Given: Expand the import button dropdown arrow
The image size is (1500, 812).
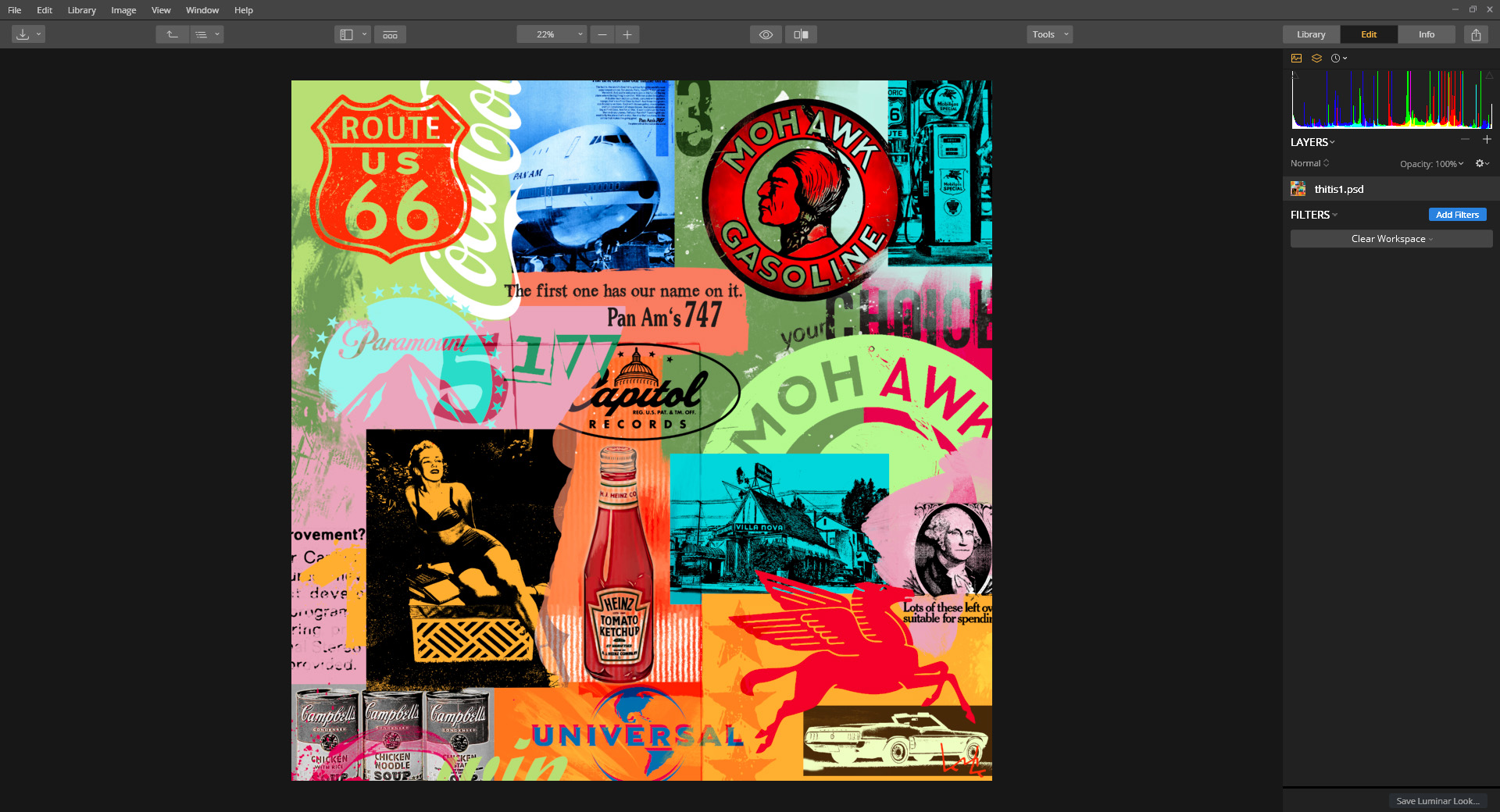Looking at the screenshot, I should 39,34.
